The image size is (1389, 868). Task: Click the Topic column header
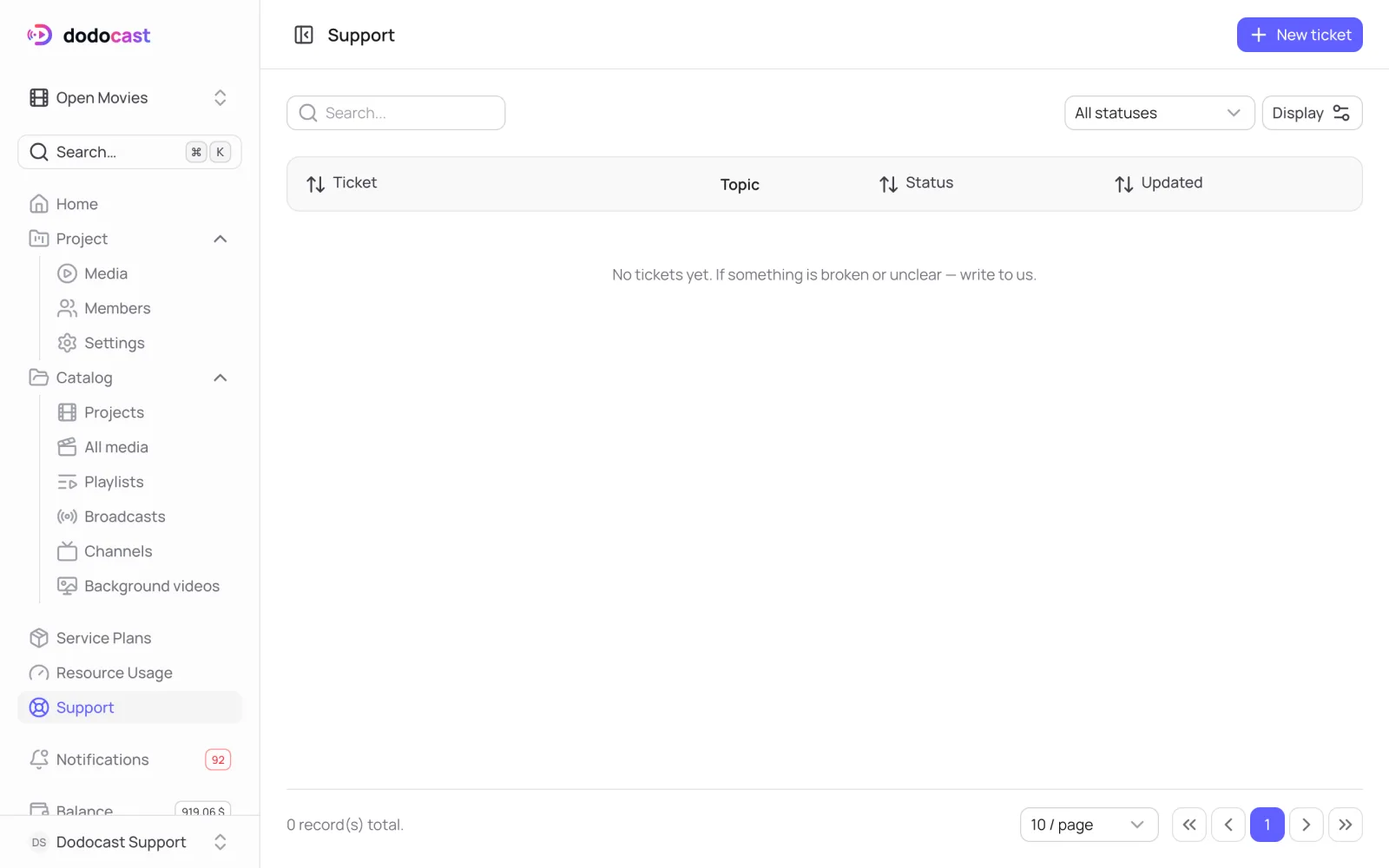(x=740, y=184)
